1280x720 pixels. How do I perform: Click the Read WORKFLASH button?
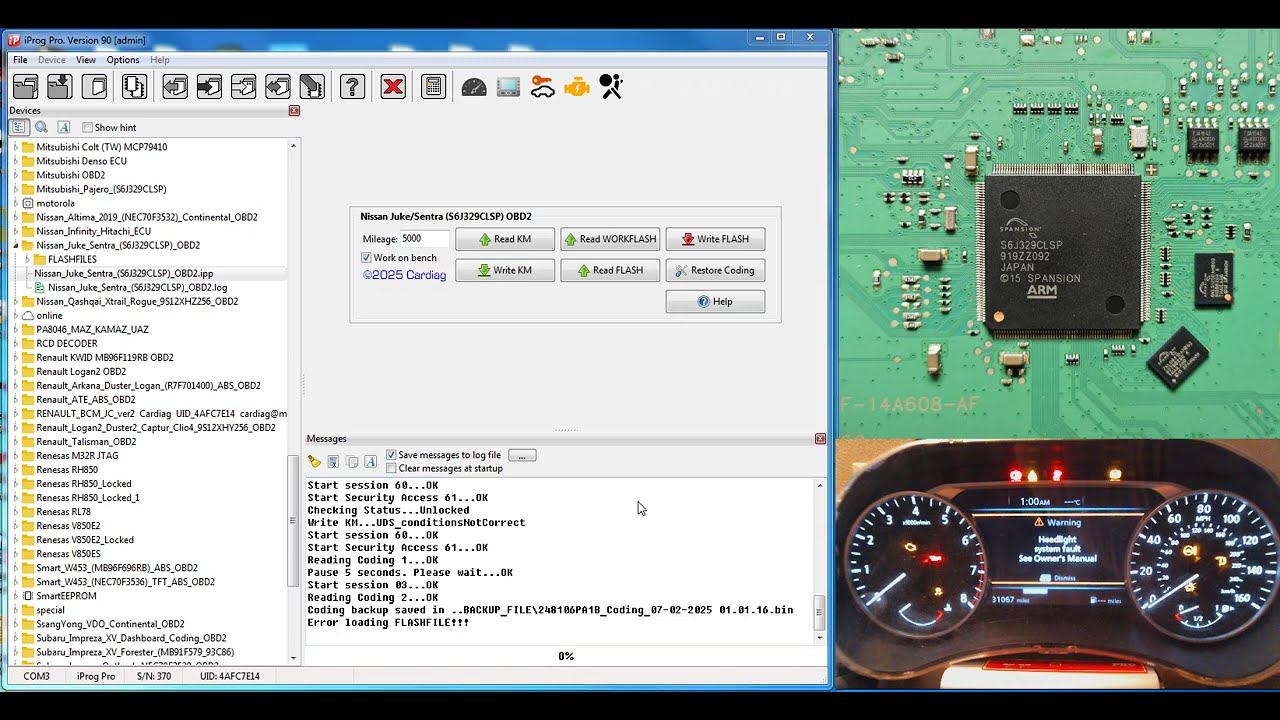(610, 239)
